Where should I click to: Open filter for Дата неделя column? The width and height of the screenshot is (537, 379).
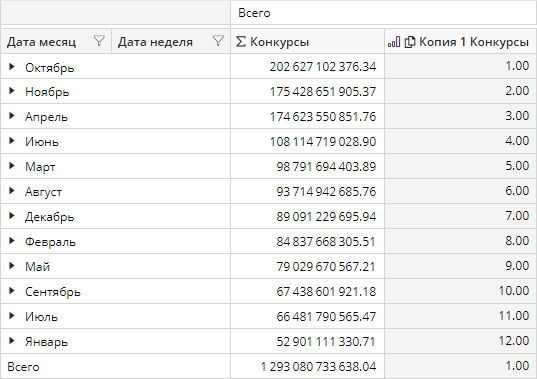click(x=218, y=41)
